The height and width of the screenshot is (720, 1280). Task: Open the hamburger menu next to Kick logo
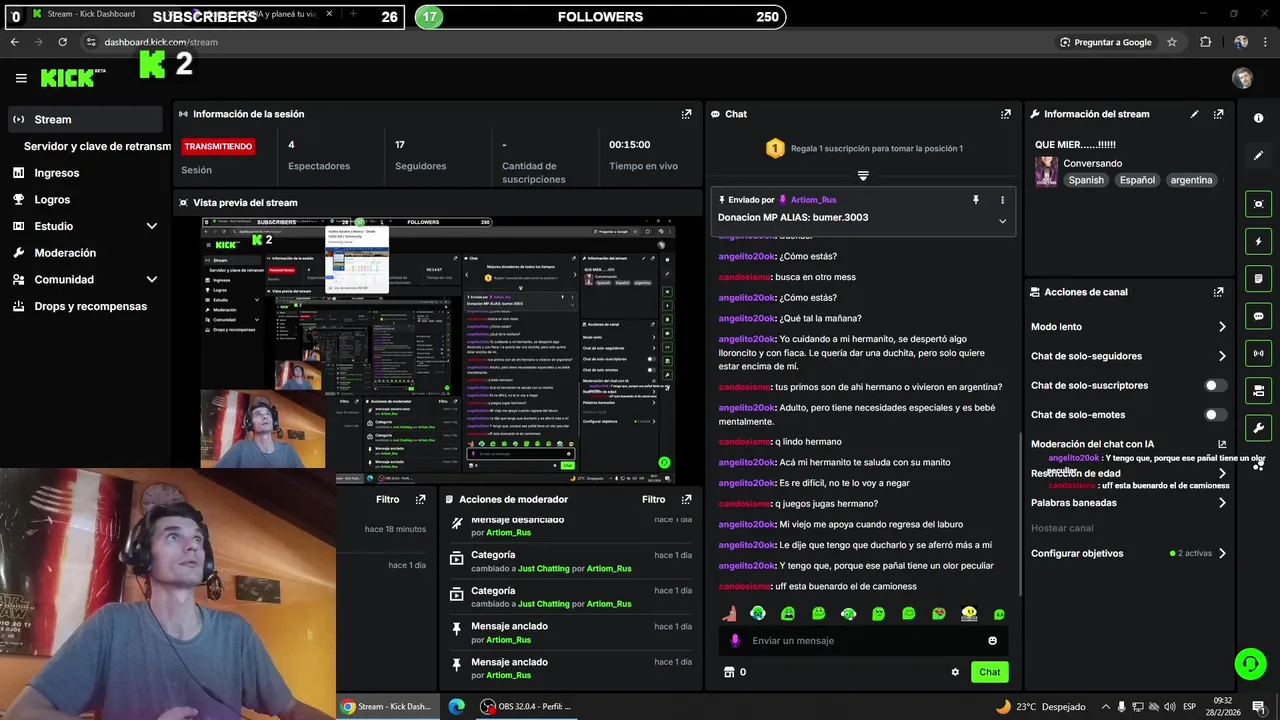21,78
